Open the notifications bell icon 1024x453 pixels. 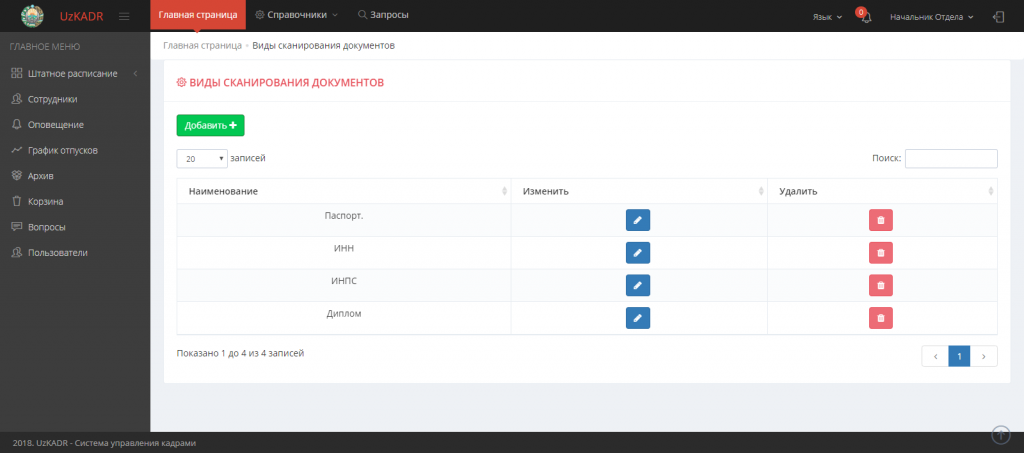pyautogui.click(x=865, y=17)
